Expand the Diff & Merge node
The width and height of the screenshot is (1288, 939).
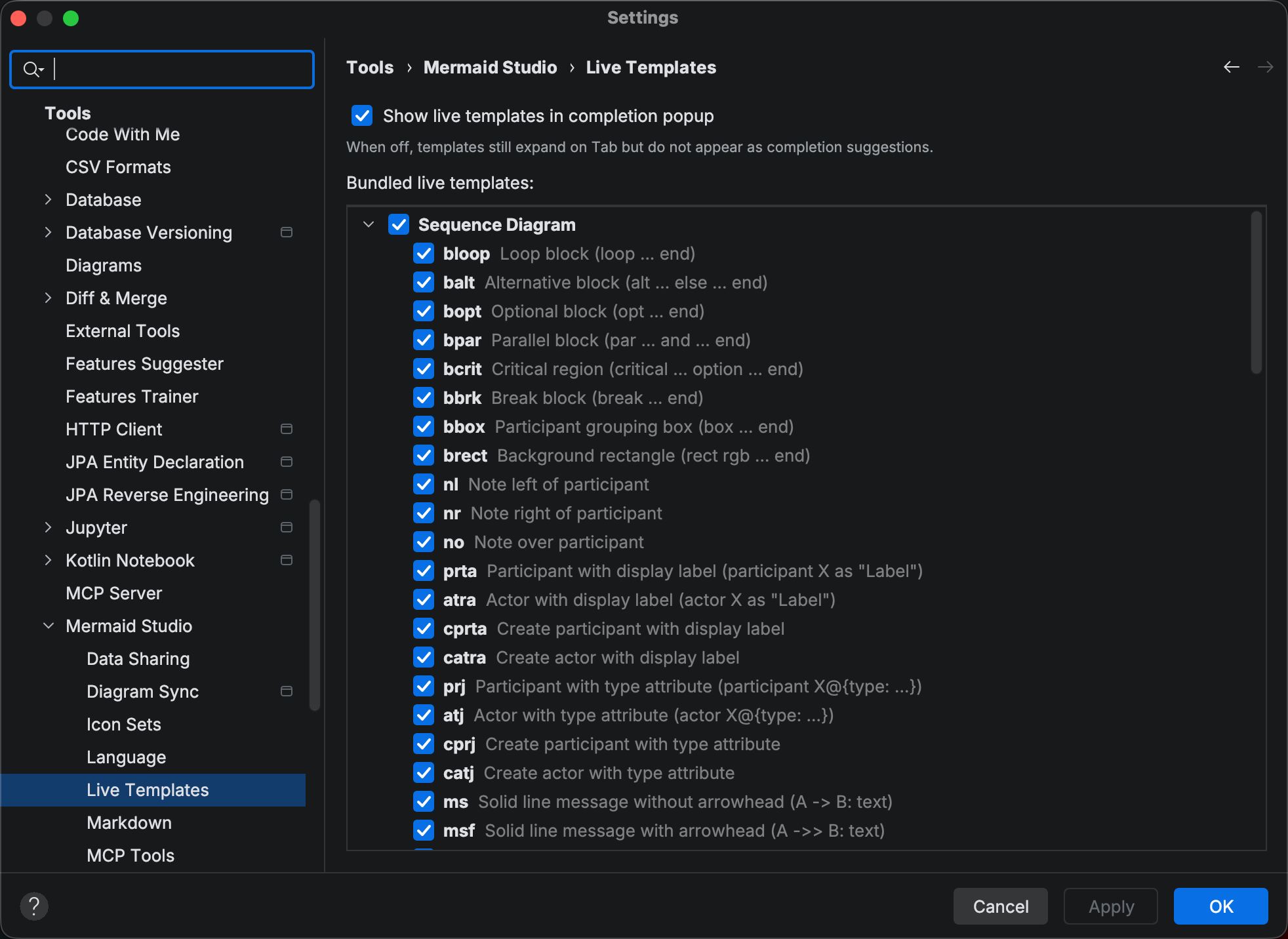click(48, 298)
